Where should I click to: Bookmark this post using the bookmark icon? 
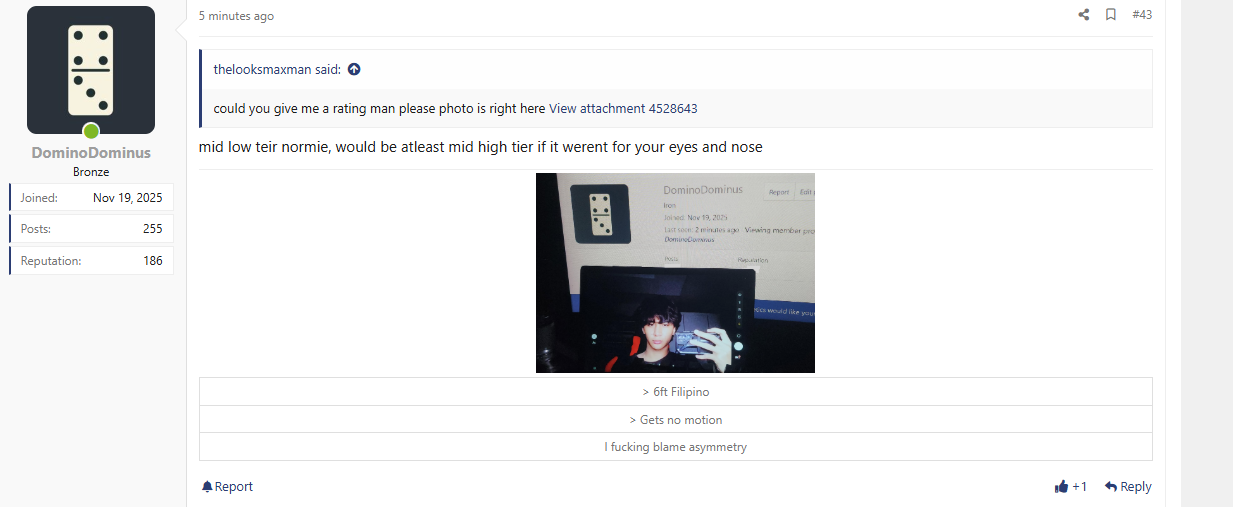point(1111,15)
